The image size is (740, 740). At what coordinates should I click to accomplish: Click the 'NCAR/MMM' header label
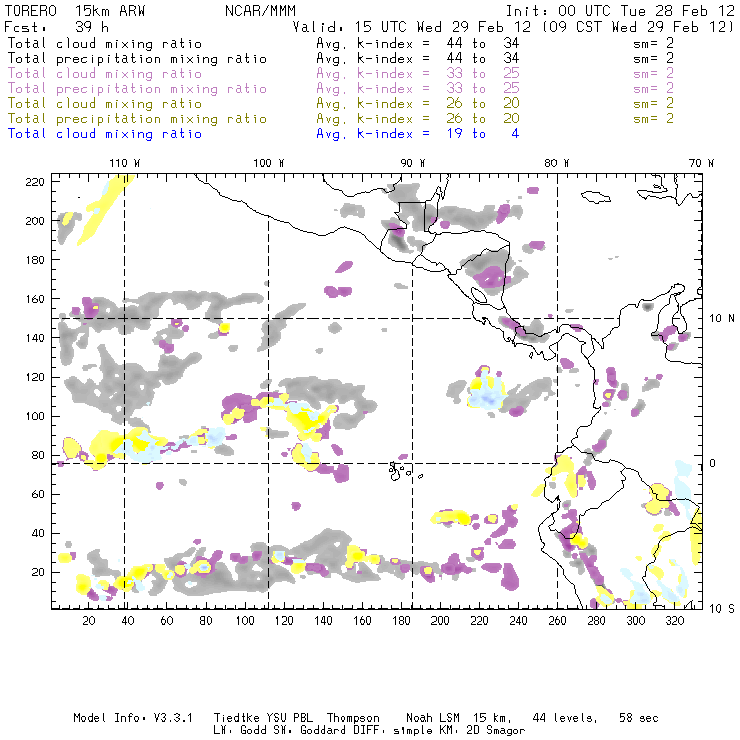261,11
